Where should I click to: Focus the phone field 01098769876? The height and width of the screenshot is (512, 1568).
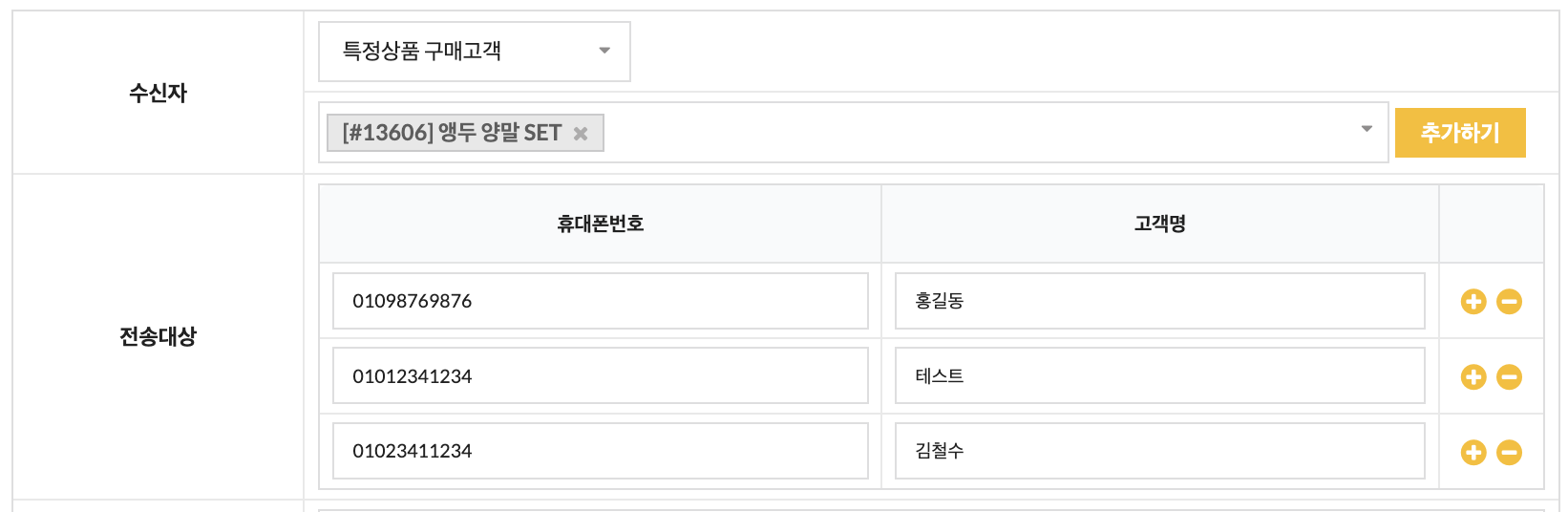click(x=600, y=301)
